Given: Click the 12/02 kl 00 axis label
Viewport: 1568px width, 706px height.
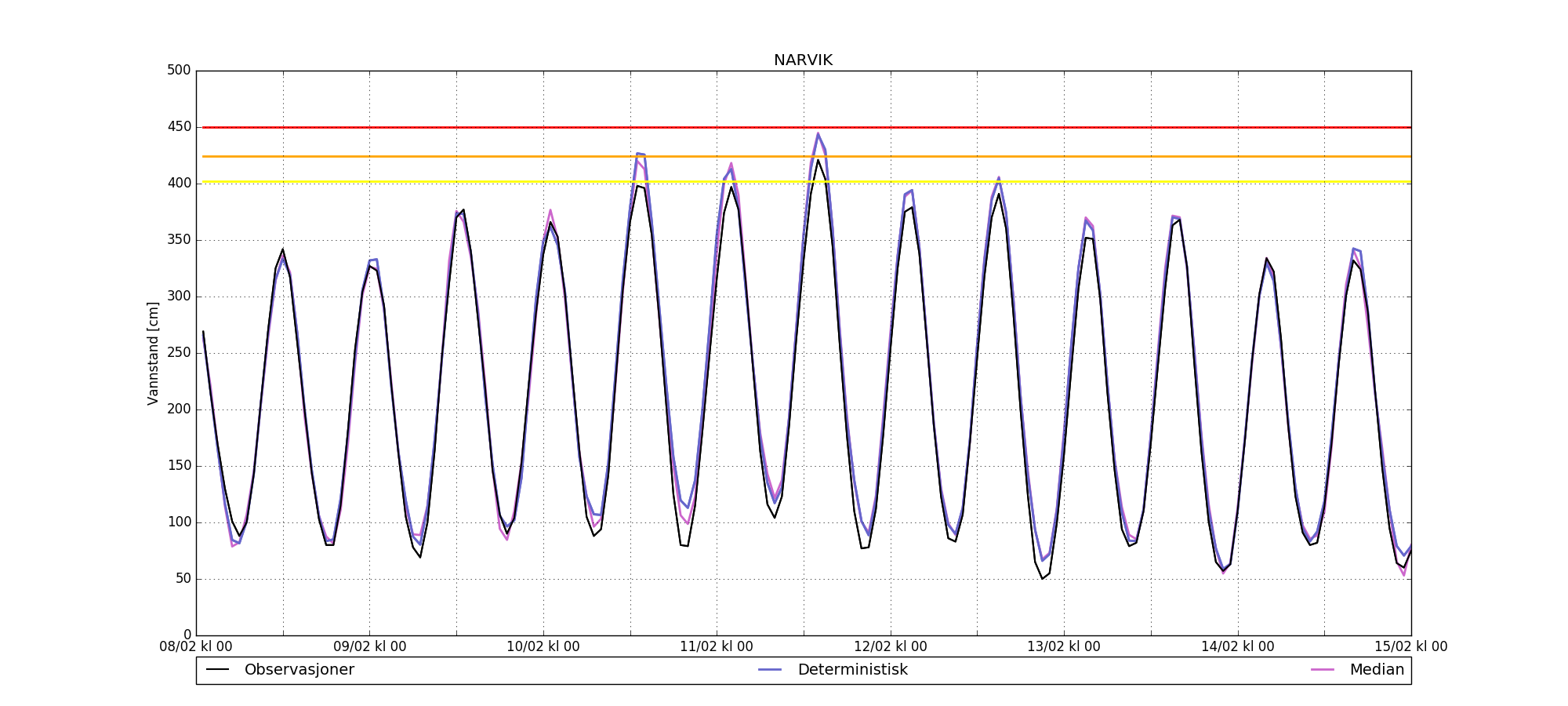Looking at the screenshot, I should (x=891, y=647).
